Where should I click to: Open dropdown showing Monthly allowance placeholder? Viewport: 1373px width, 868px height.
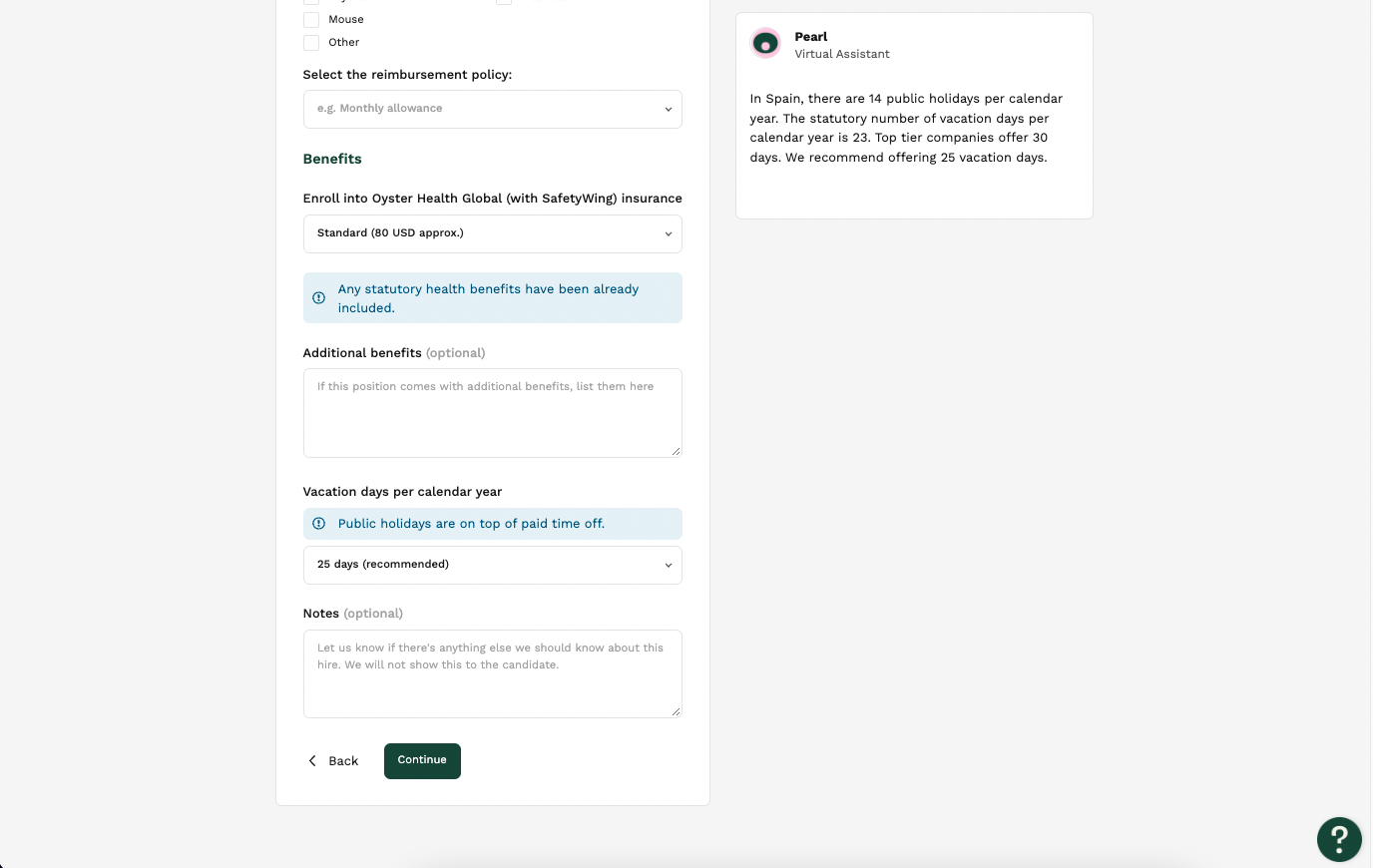493,110
